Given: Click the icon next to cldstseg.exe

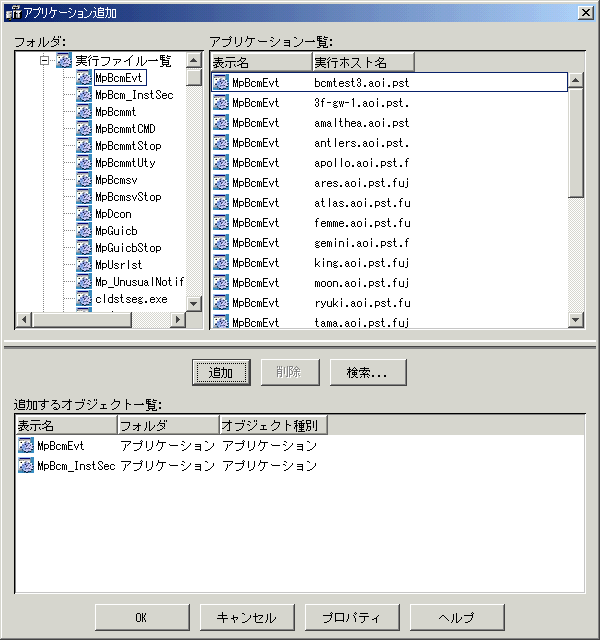Looking at the screenshot, I should click(84, 299).
